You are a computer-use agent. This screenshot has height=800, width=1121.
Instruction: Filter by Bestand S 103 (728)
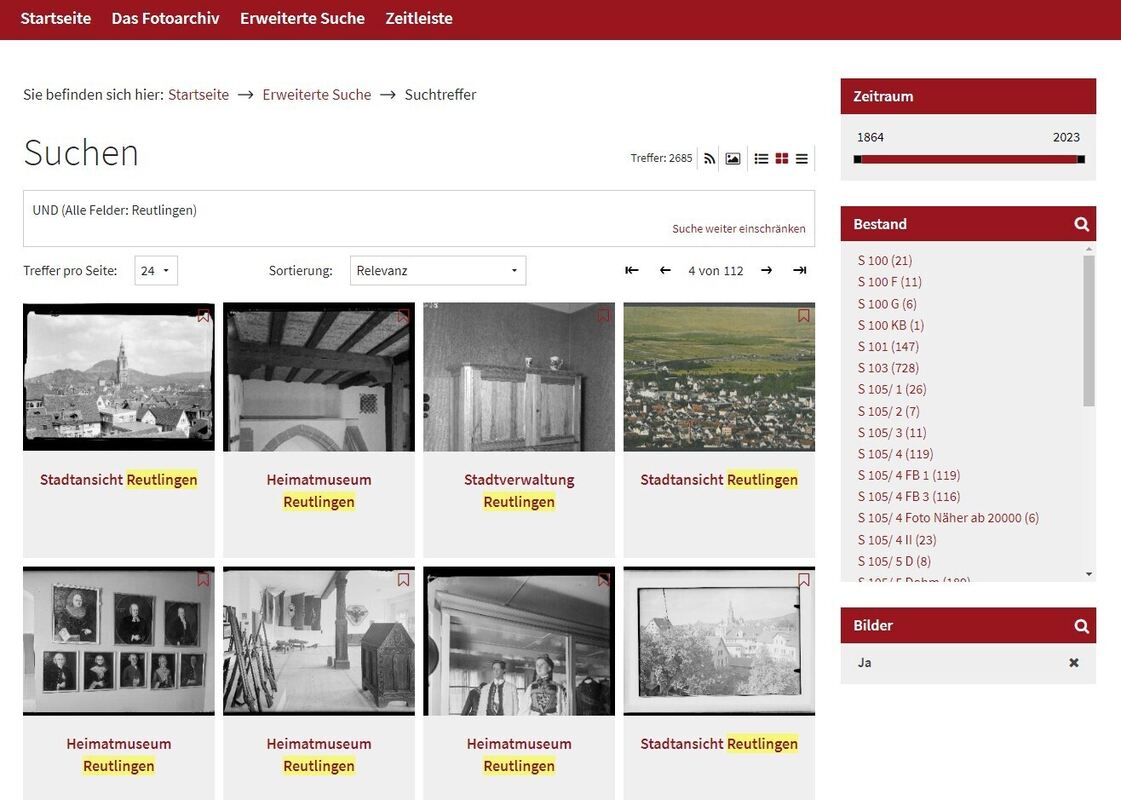point(888,368)
